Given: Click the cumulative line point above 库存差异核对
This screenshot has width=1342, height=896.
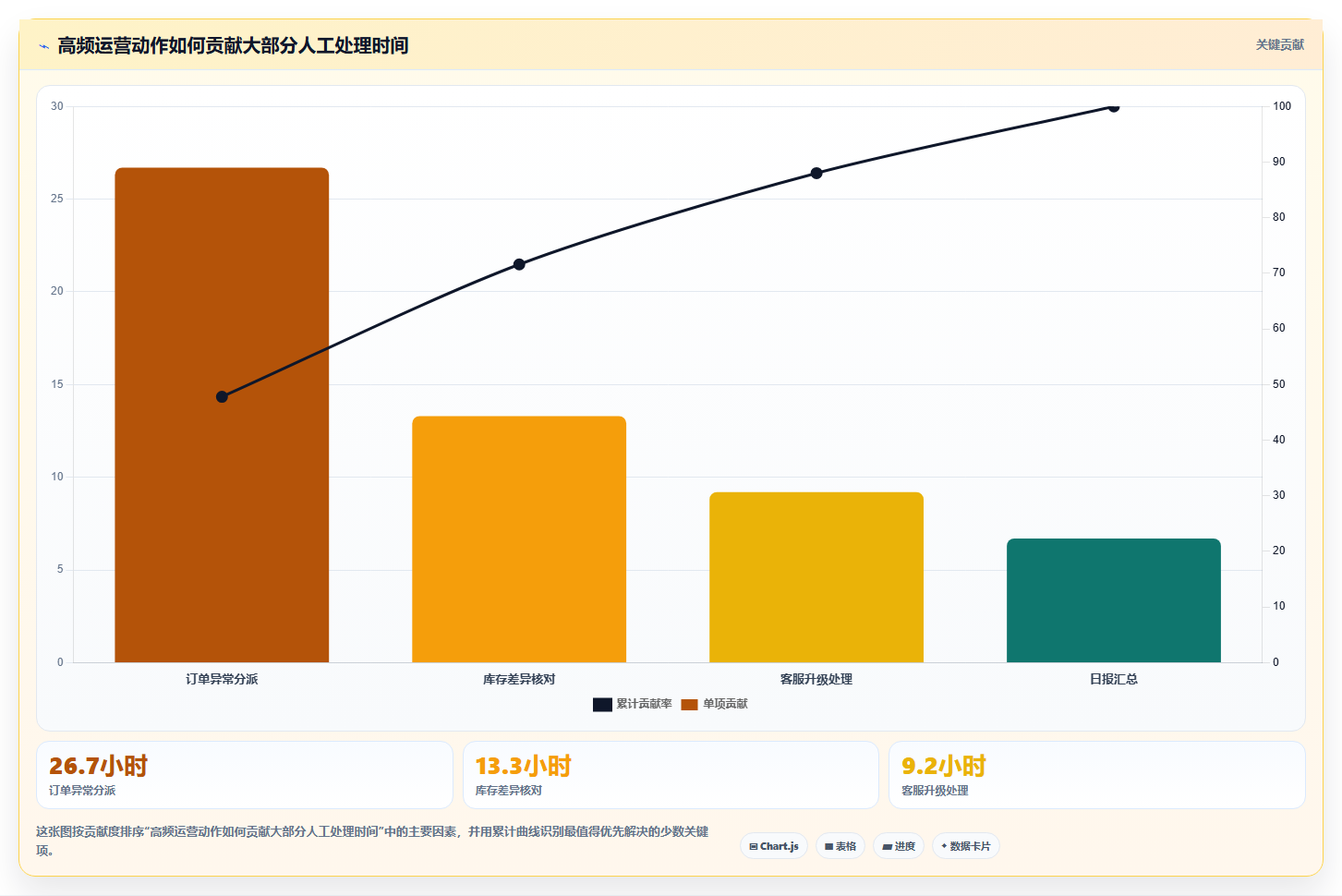Looking at the screenshot, I should coord(519,264).
